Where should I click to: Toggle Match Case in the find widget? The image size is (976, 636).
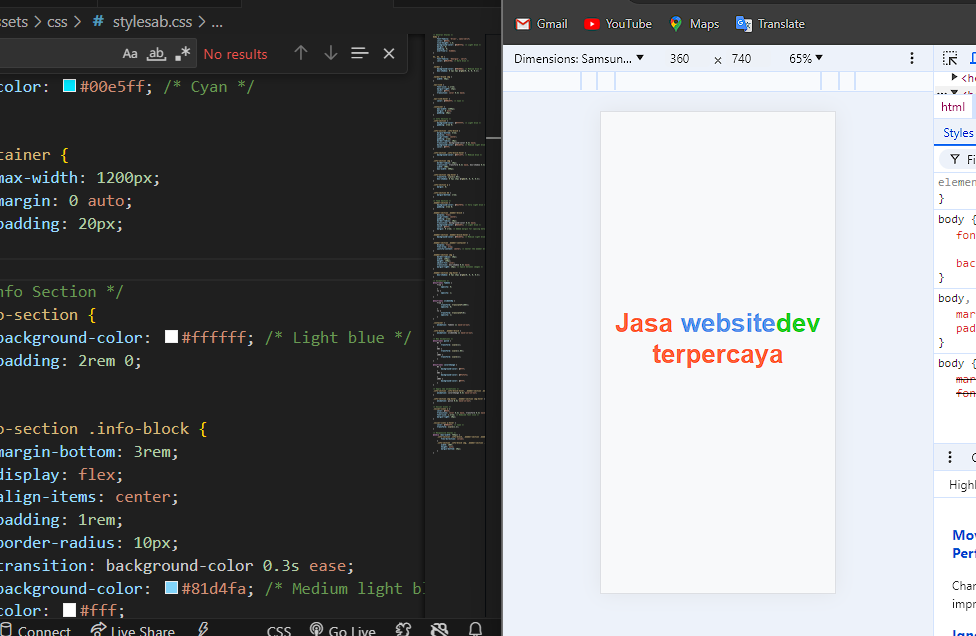(130, 54)
